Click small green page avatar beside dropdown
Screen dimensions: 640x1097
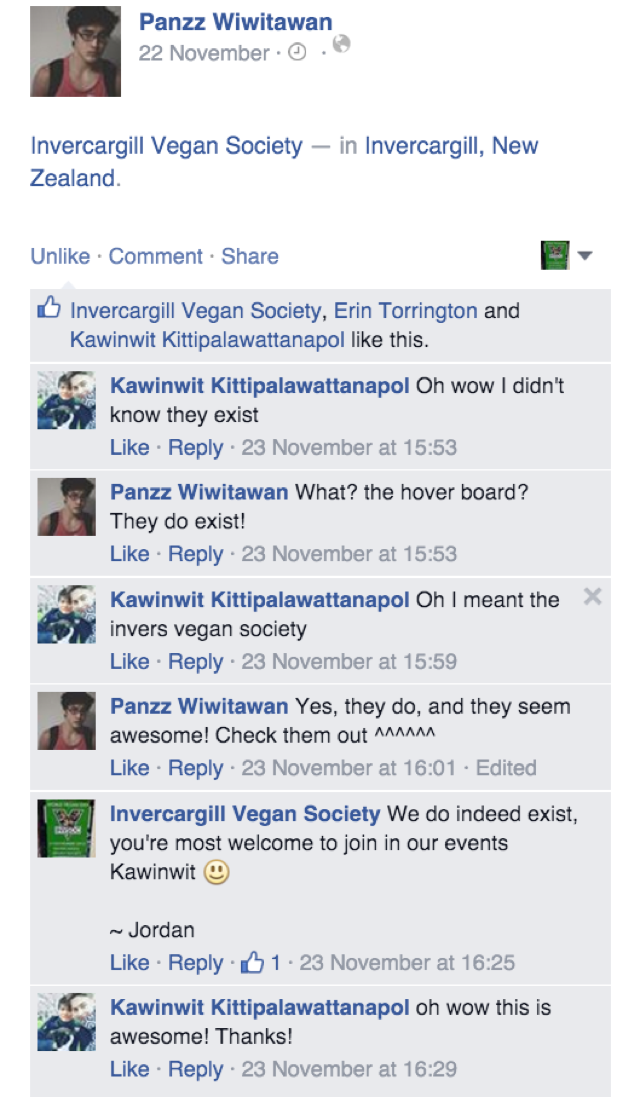[555, 255]
